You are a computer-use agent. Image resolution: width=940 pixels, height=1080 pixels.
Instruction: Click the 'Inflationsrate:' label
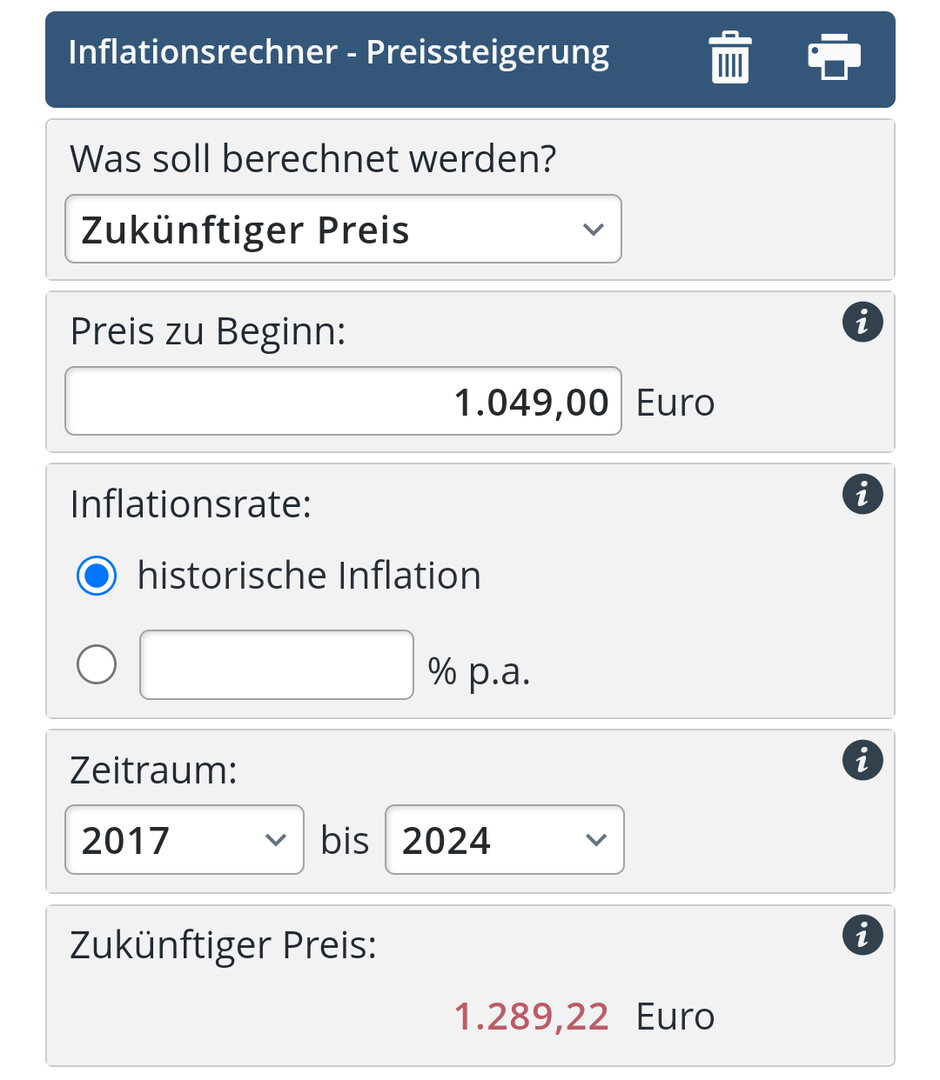(x=191, y=504)
